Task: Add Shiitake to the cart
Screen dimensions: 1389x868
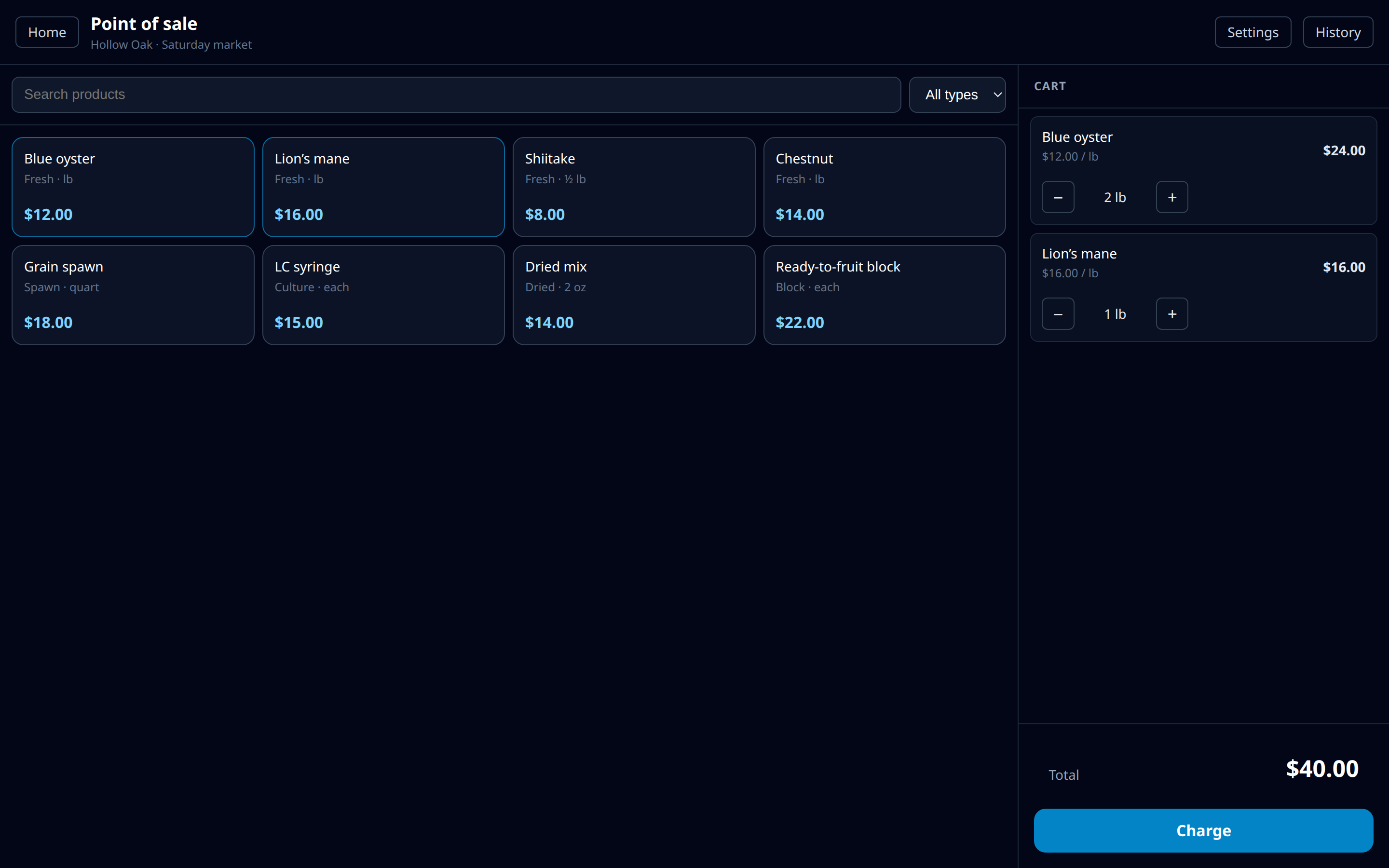Action: click(634, 187)
